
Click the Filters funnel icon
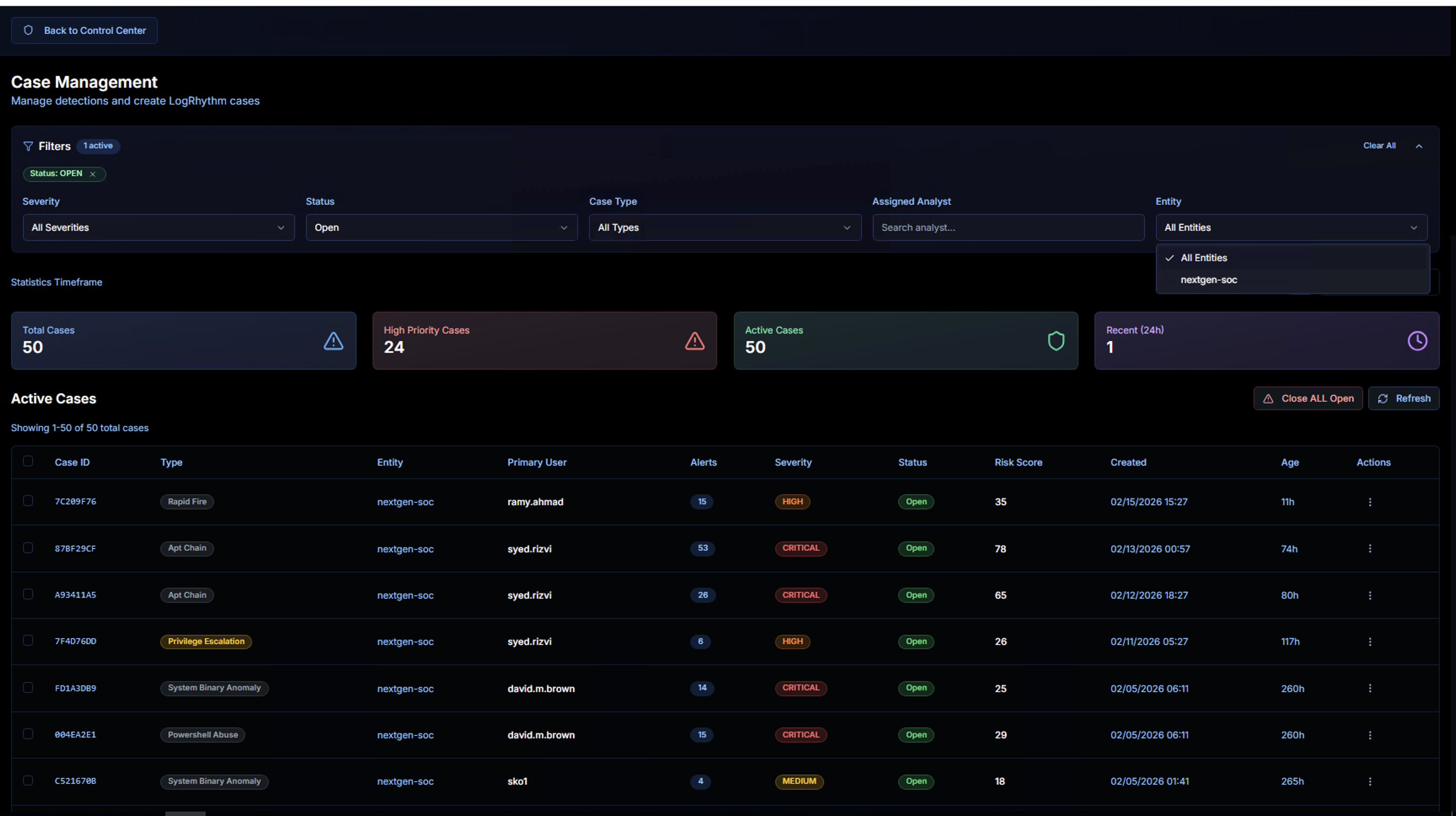[x=28, y=146]
